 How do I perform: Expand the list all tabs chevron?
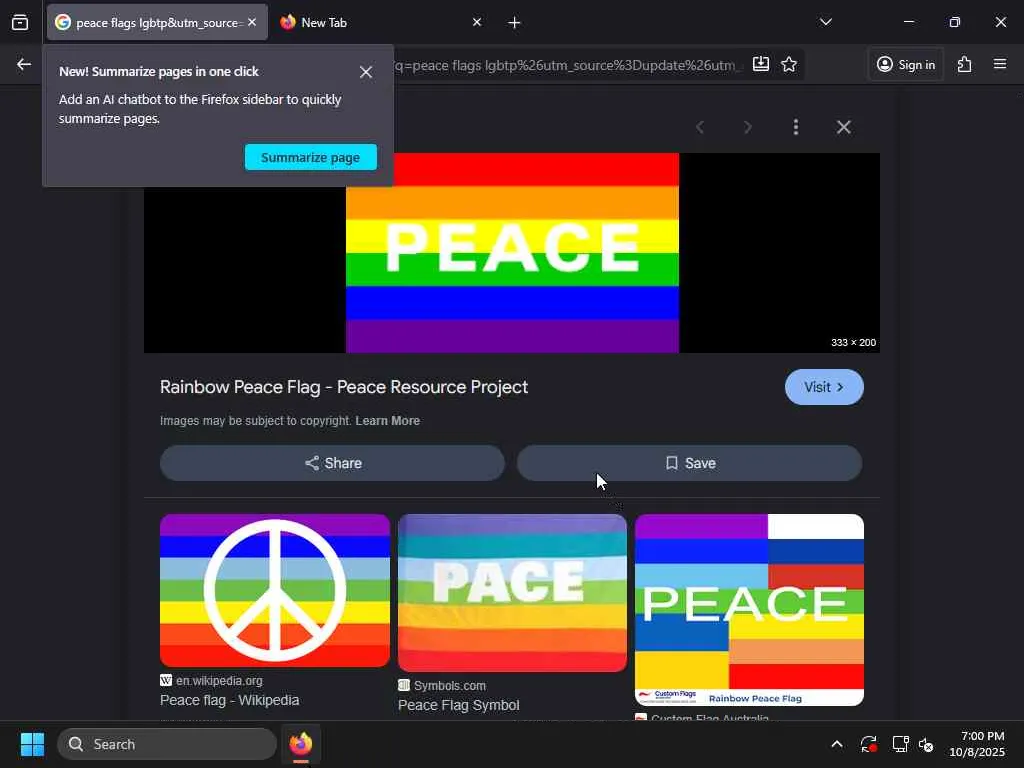[825, 22]
